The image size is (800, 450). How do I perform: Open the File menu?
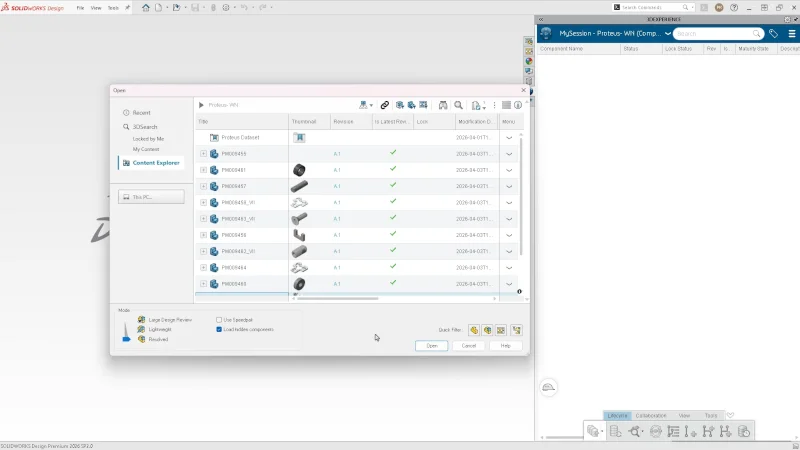(x=80, y=8)
